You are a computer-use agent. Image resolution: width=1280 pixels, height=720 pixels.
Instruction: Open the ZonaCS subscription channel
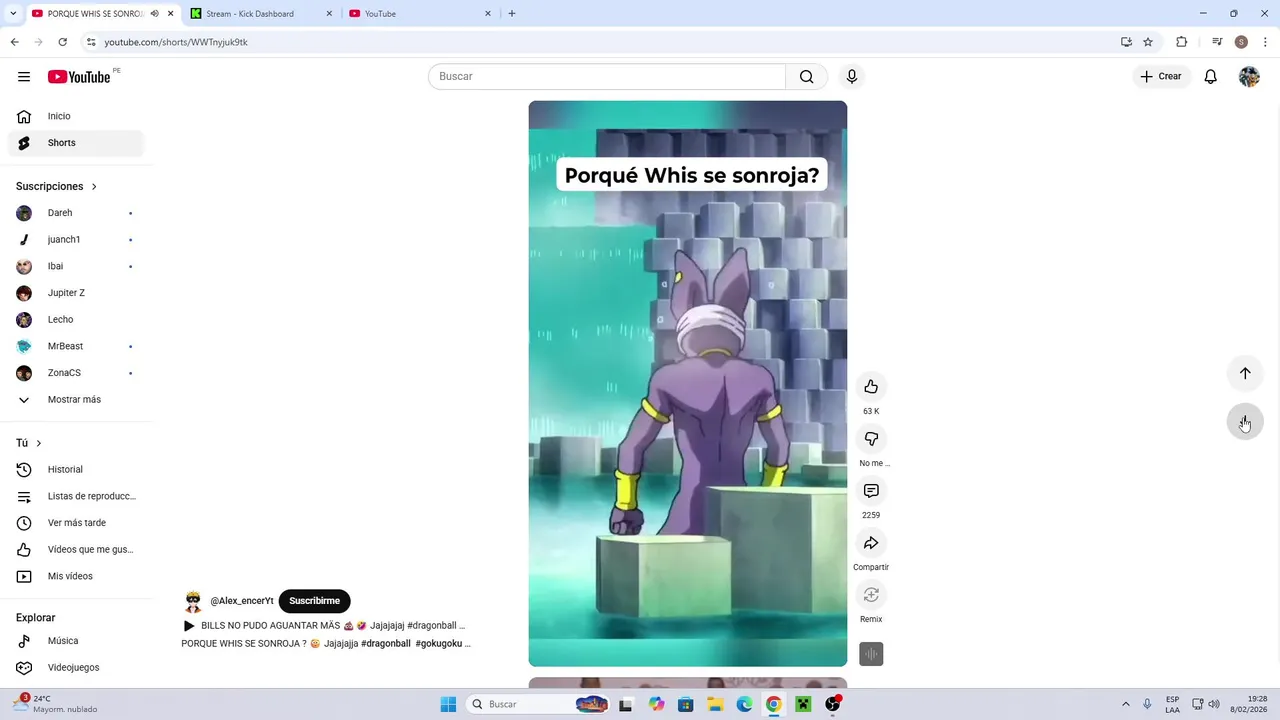(x=76, y=373)
